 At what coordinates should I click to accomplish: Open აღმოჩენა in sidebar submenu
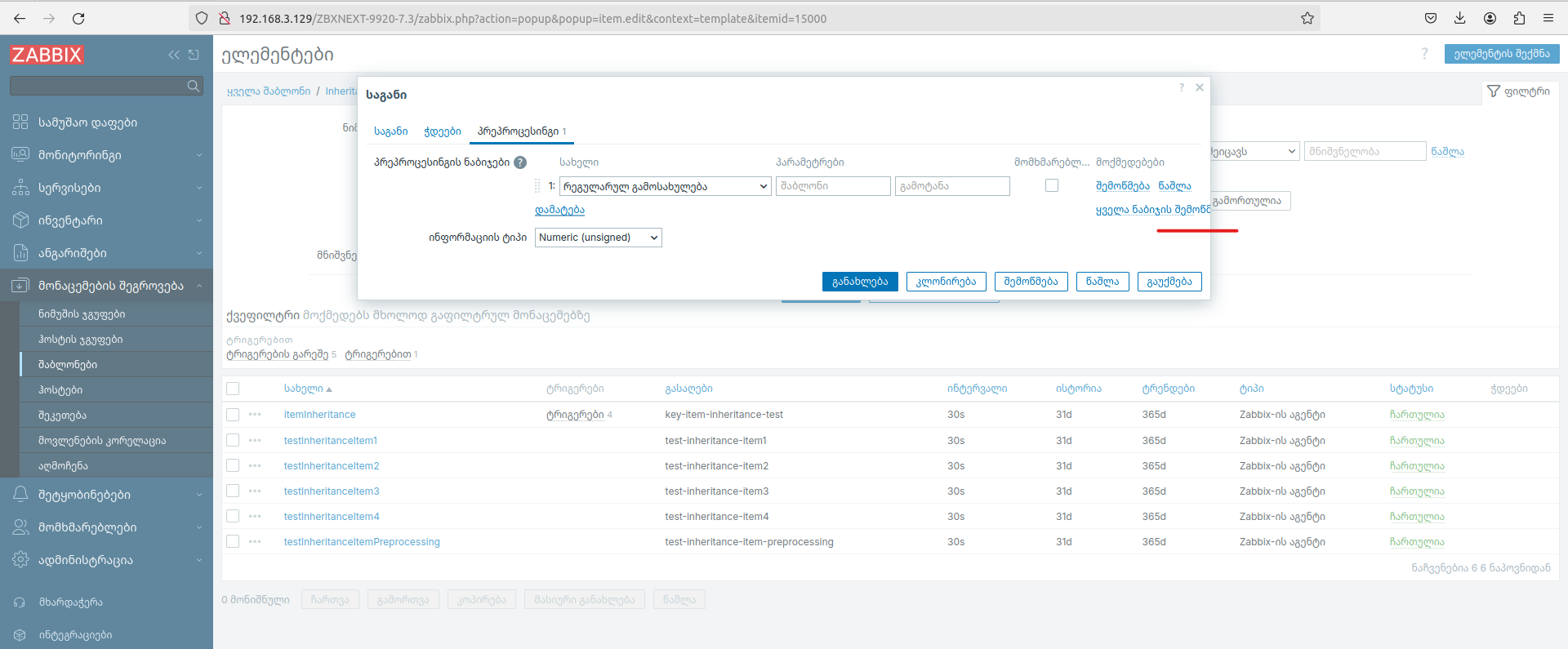tap(64, 465)
